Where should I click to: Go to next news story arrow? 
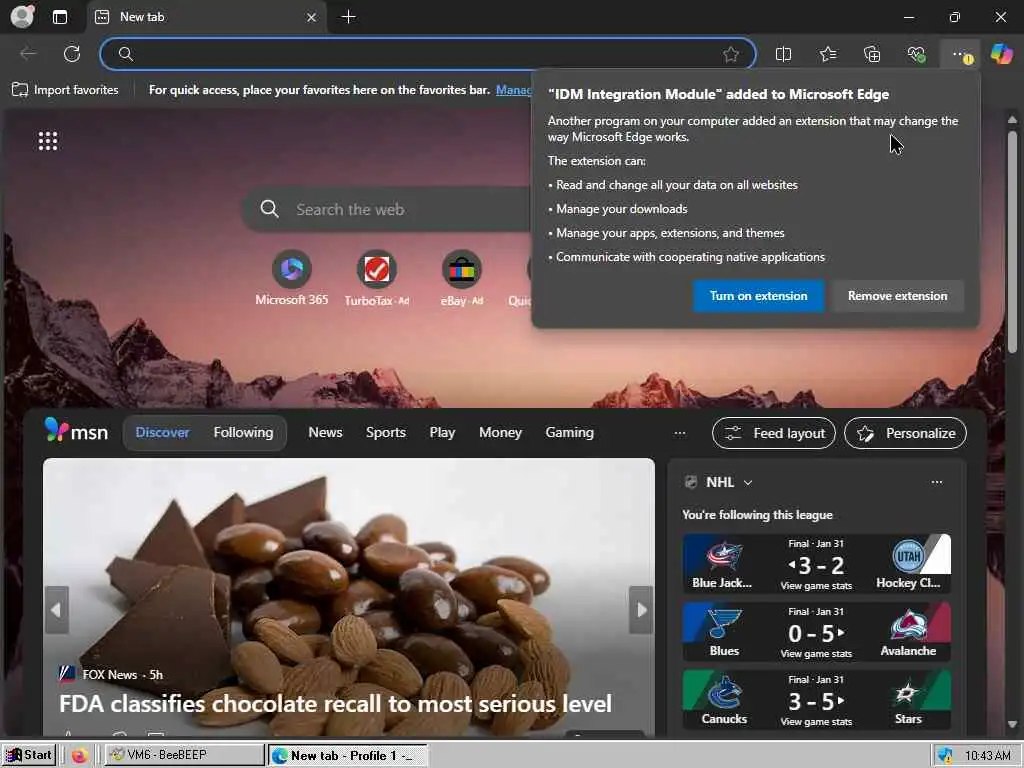pos(641,609)
